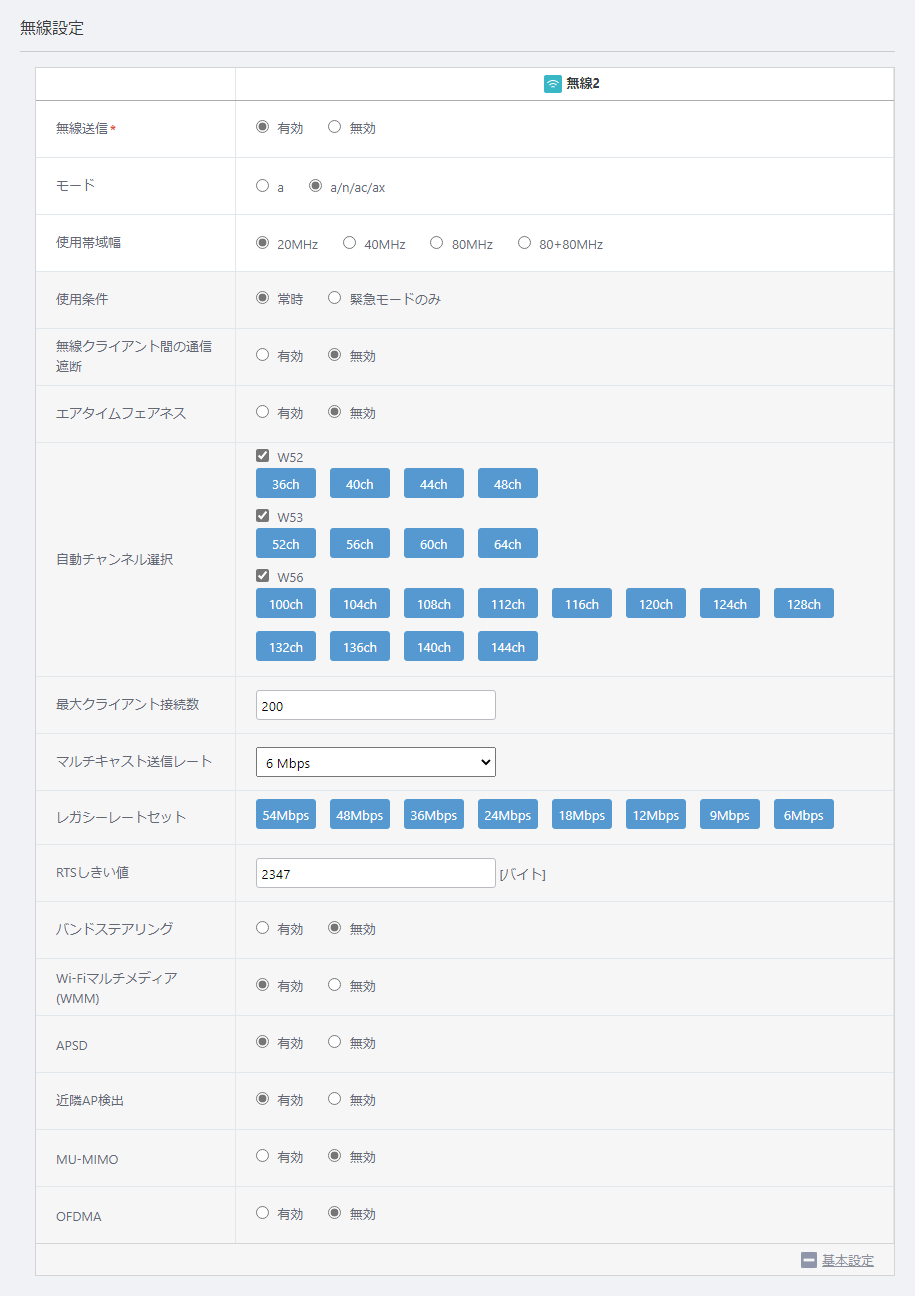Toggle channel 136ch button

click(x=360, y=646)
